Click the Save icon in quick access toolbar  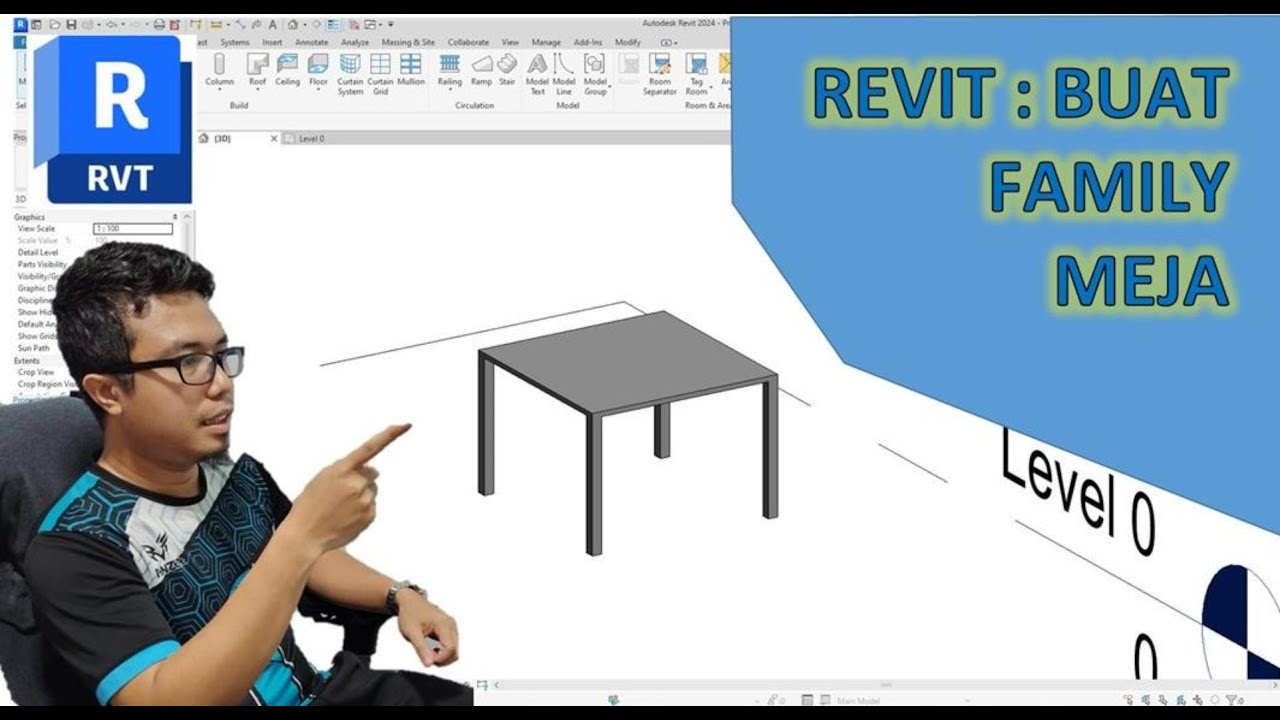pos(71,25)
